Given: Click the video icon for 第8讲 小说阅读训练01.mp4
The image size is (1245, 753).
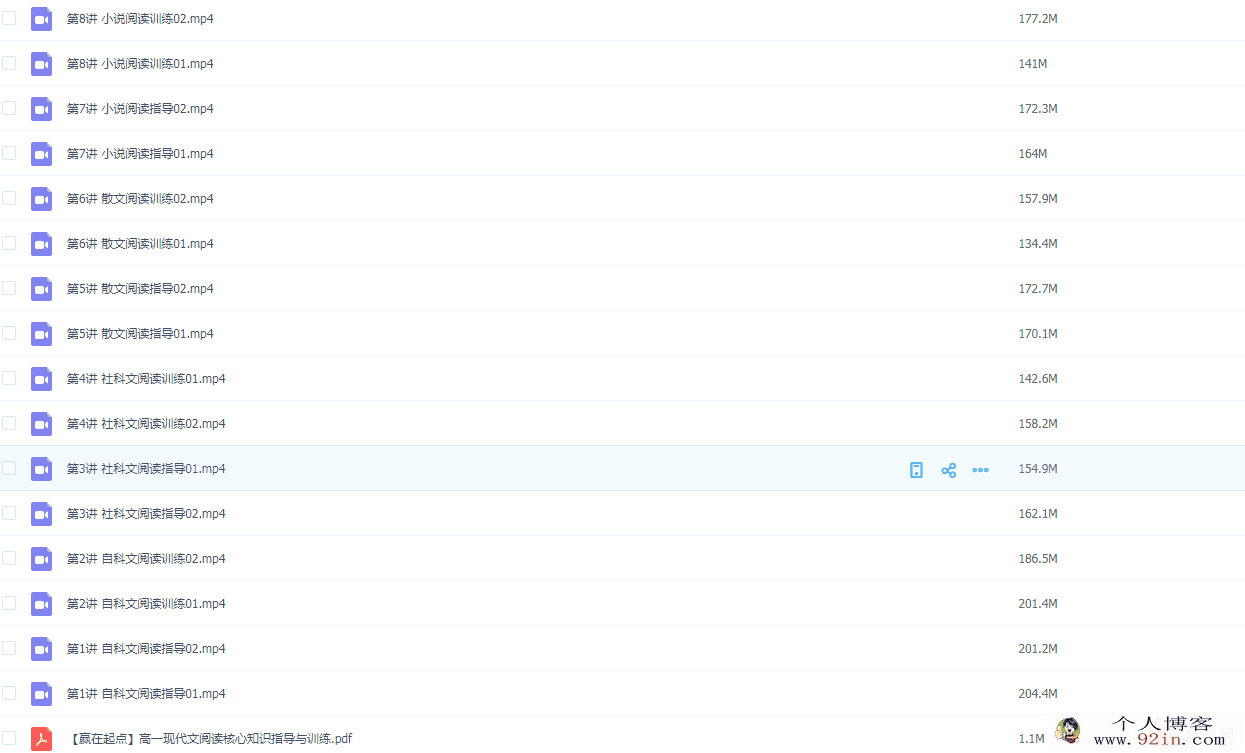Looking at the screenshot, I should tap(41, 64).
